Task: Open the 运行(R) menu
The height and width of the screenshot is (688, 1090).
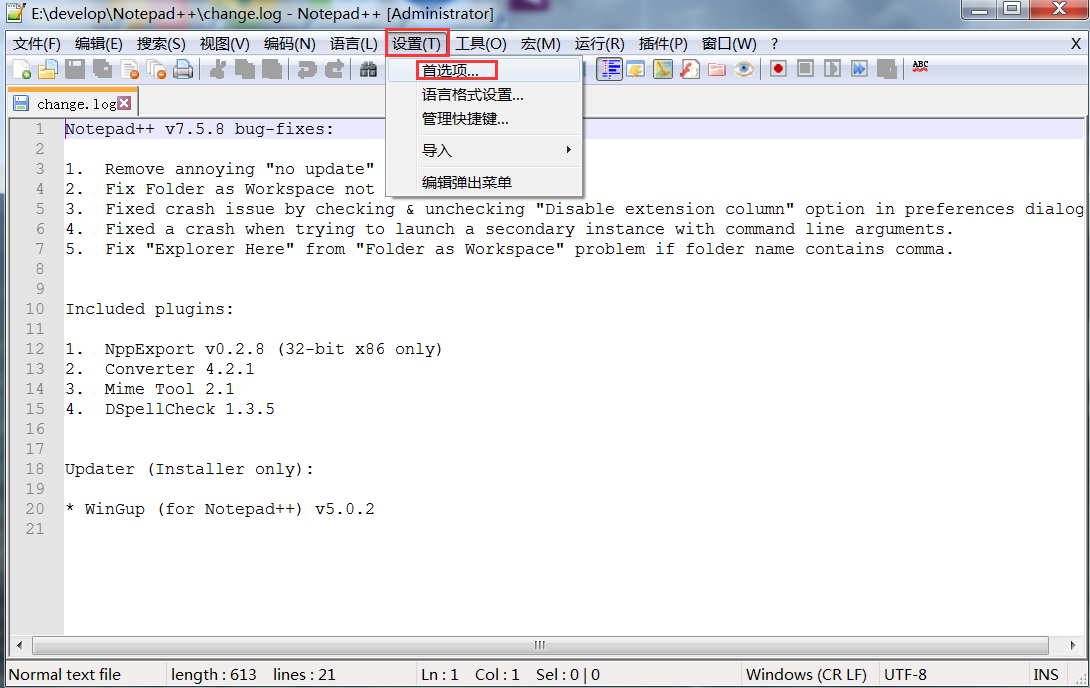Action: click(x=600, y=44)
